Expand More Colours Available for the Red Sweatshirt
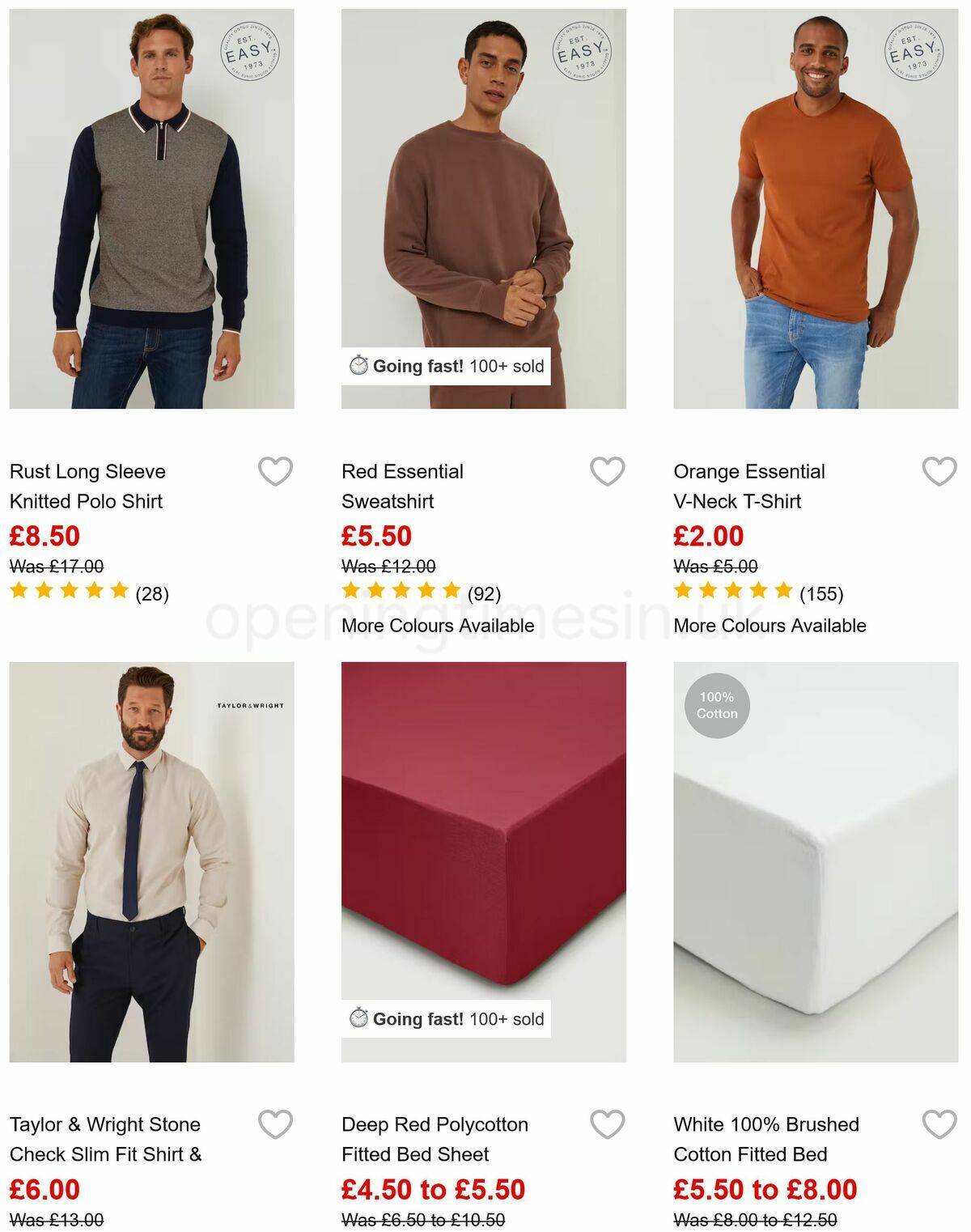Viewport: 971px width, 1232px height. point(438,625)
